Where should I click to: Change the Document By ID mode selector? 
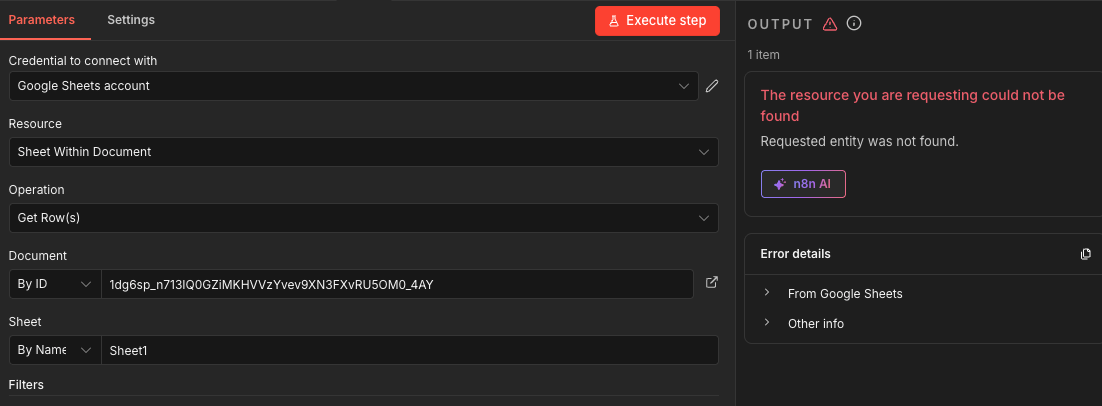point(55,284)
